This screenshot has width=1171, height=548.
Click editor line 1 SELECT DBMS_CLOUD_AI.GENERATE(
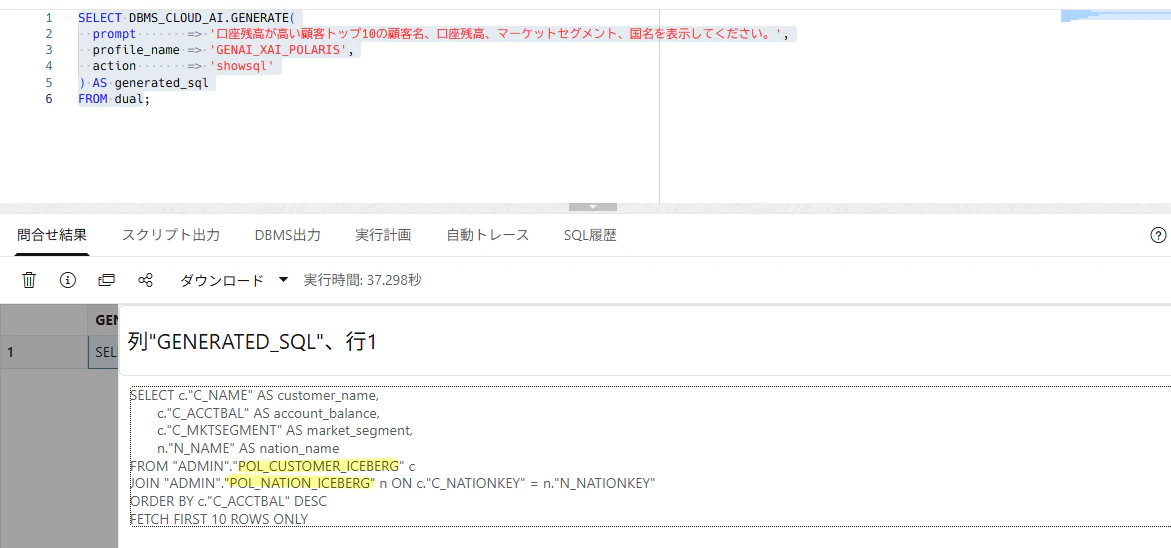pyautogui.click(x=187, y=17)
